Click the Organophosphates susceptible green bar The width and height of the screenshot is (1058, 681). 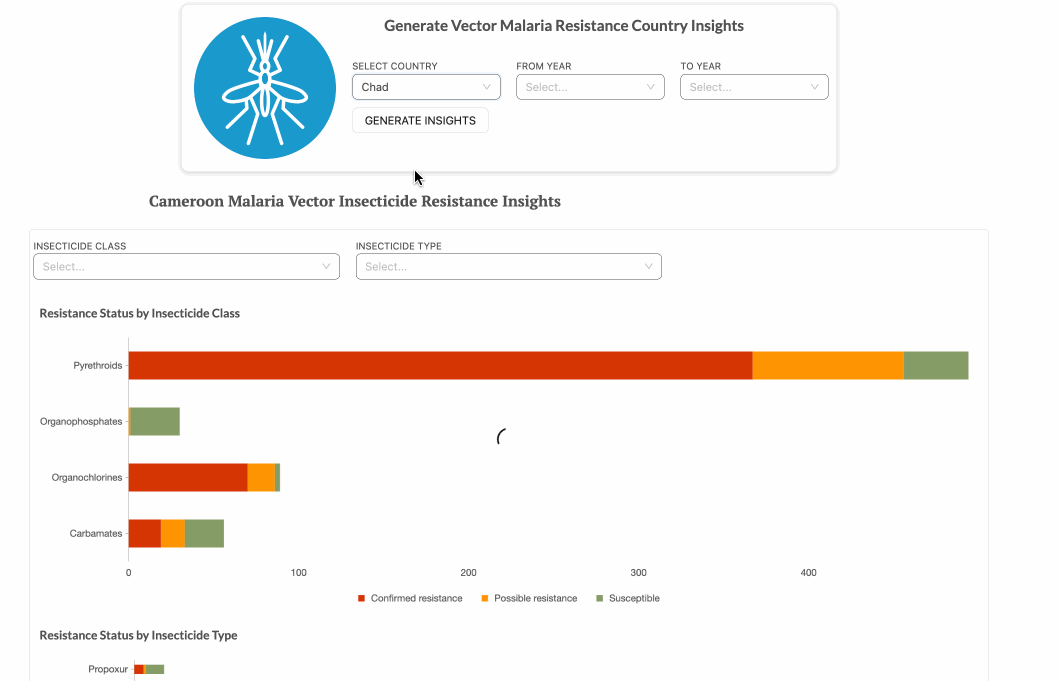[x=155, y=421]
